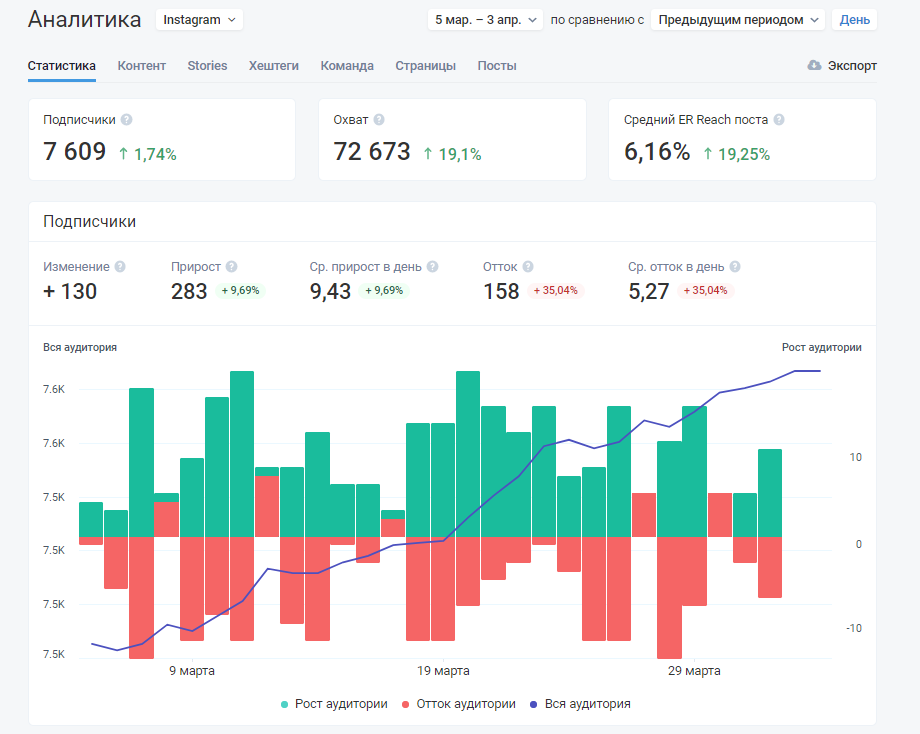Image resolution: width=920 pixels, height=734 pixels.
Task: Click help icon next to Ср. прирост в день
Action: click(x=432, y=267)
